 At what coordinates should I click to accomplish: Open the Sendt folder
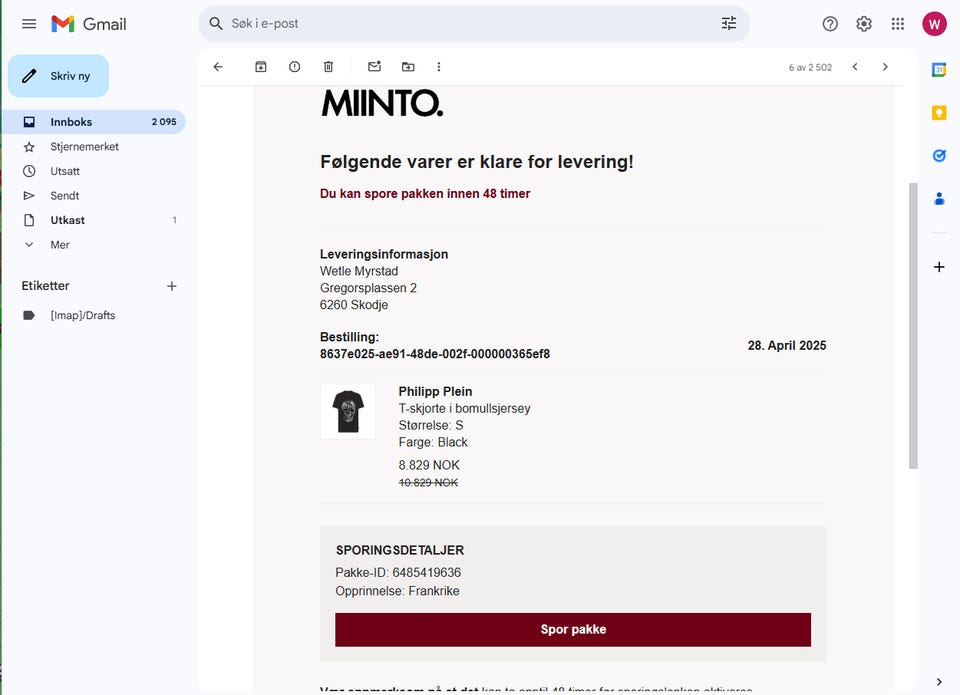coord(65,196)
